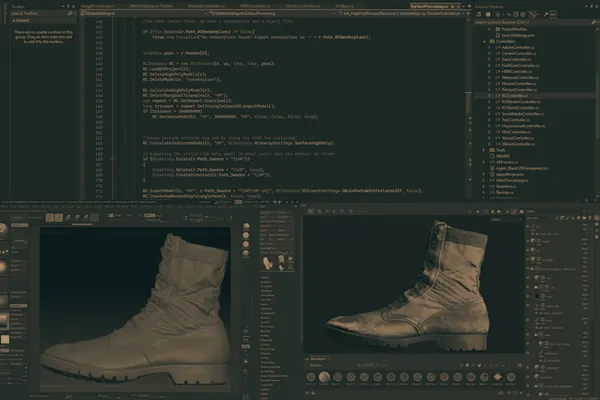Open the class navigation dropdown showing SurfaceProcessing

[272, 13]
